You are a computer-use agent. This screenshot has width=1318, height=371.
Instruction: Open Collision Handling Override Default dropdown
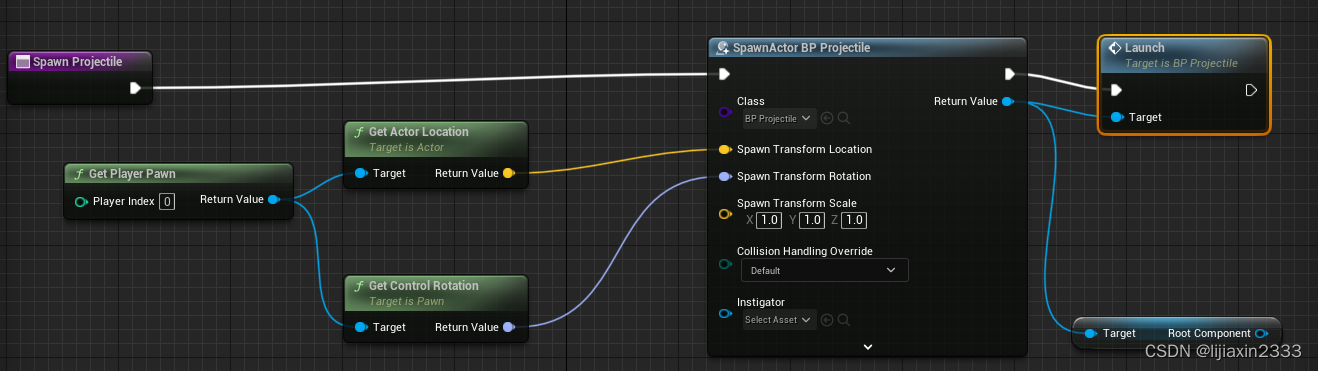pos(825,270)
